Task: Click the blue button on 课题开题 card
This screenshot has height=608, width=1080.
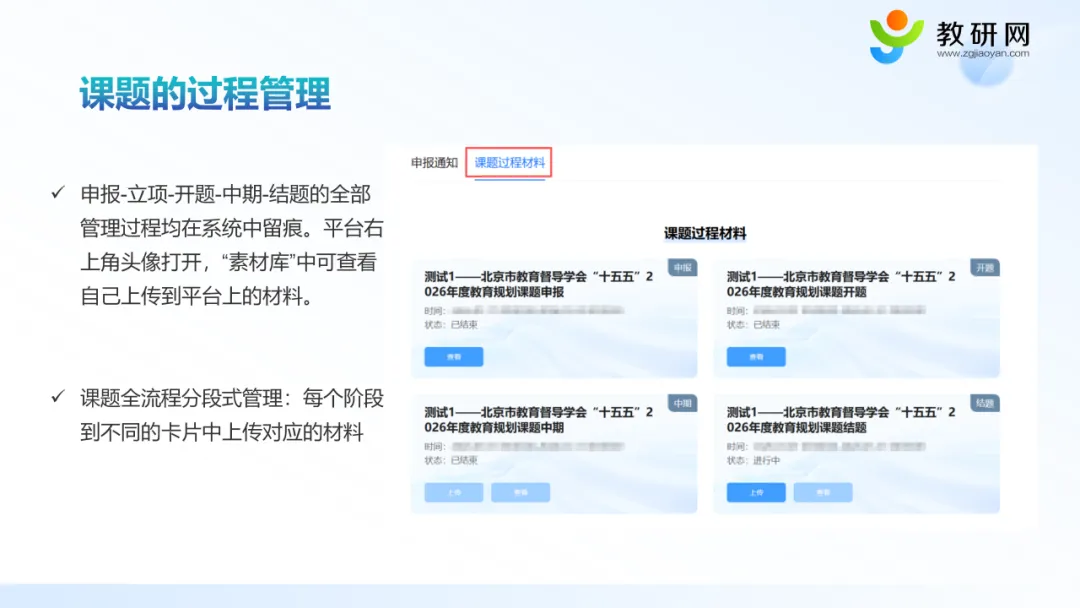Action: pos(756,357)
